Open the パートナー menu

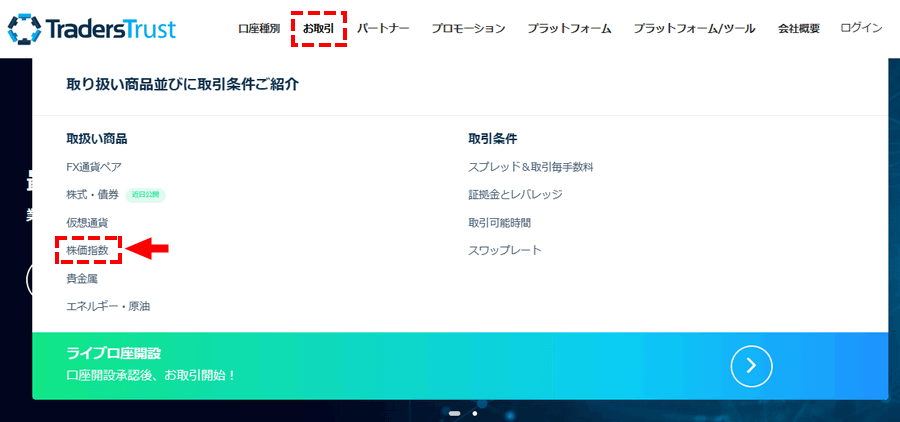pos(383,29)
